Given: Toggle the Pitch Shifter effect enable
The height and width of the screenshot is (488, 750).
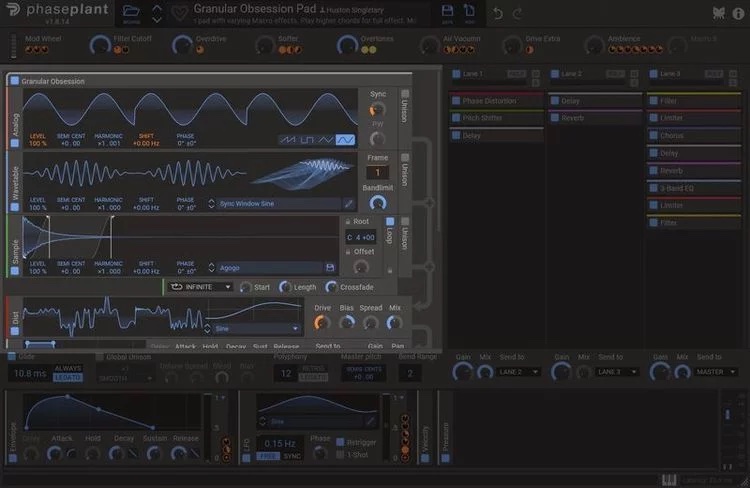Looking at the screenshot, I should tap(456, 118).
